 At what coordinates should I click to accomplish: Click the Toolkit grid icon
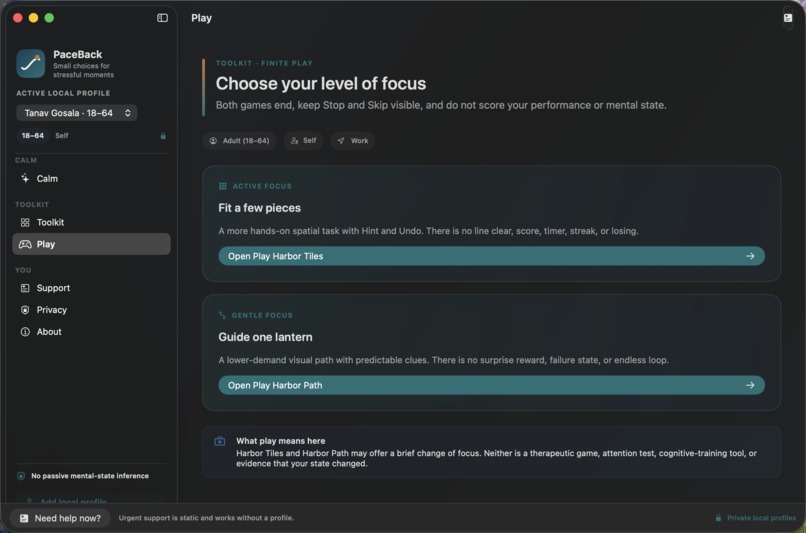pos(25,223)
